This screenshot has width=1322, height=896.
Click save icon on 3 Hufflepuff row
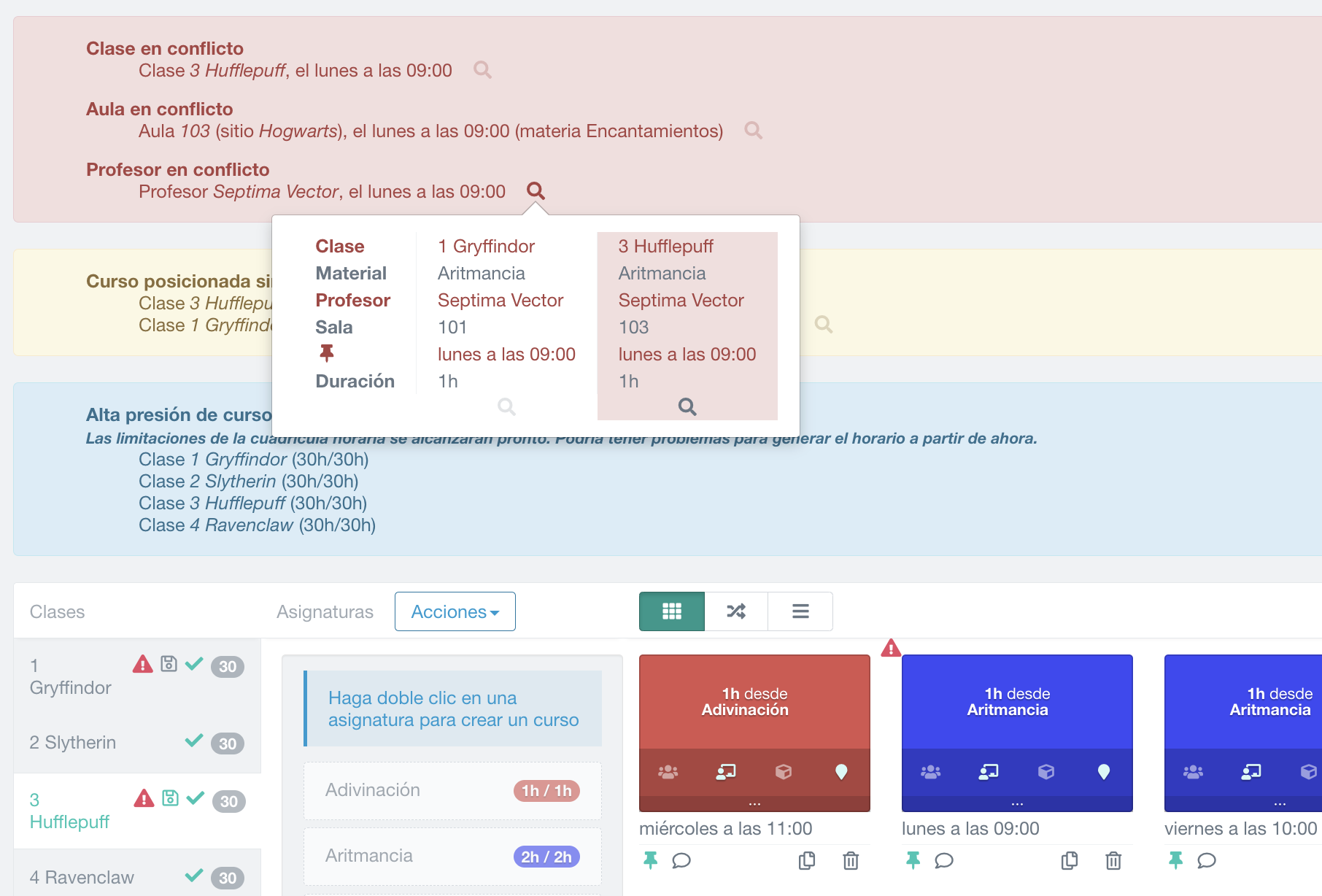pos(170,798)
